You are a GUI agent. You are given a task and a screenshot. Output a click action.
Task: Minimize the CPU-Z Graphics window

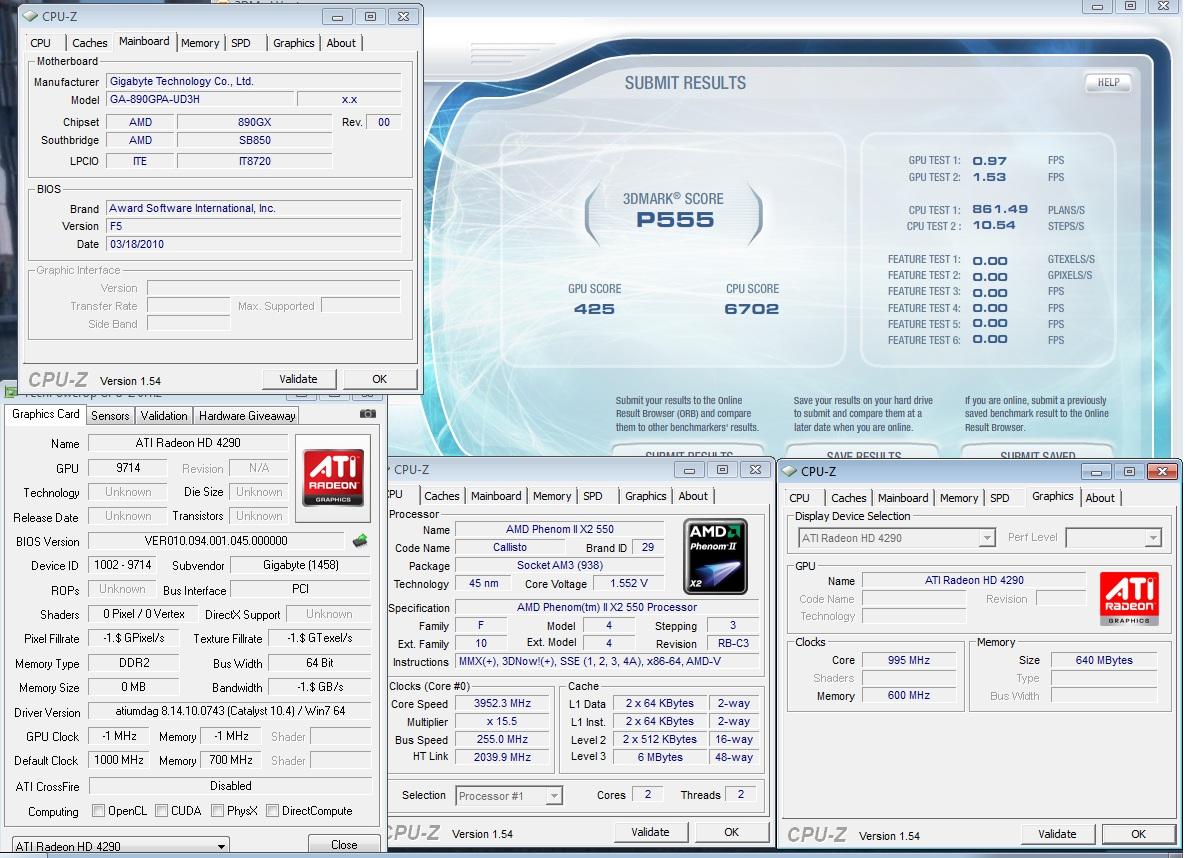pyautogui.click(x=1096, y=472)
